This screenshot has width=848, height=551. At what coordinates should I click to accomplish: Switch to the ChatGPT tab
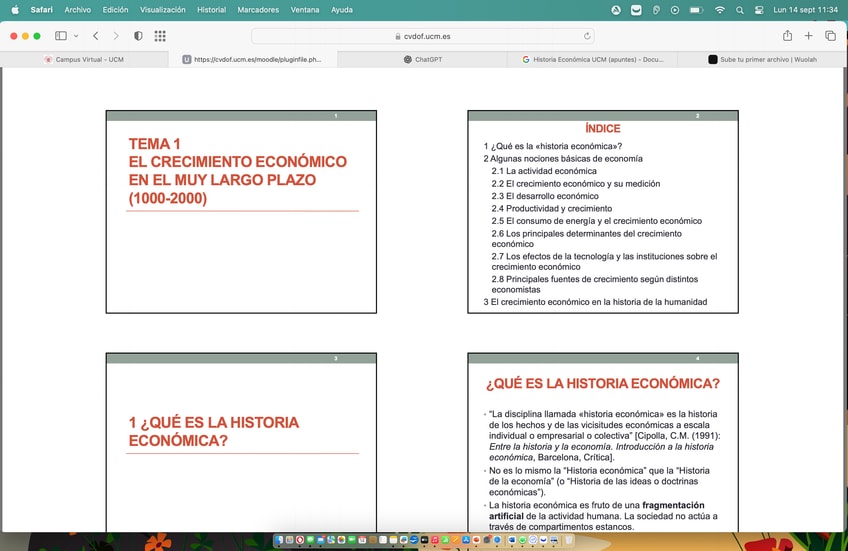tap(422, 59)
